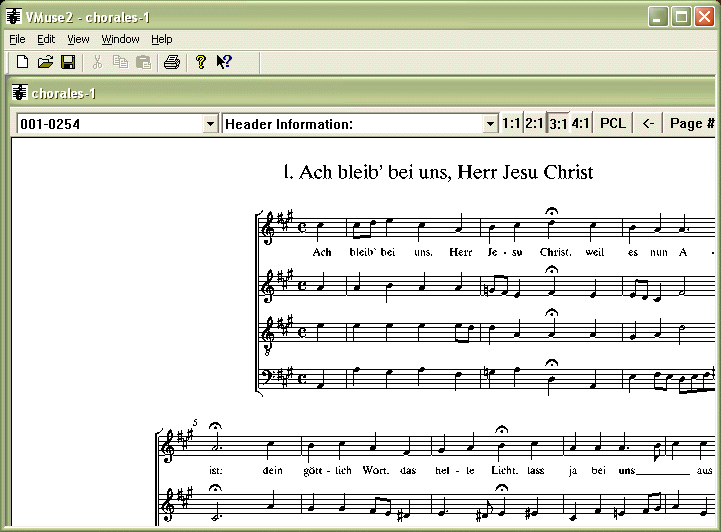Click the Page # button
This screenshot has height=532, width=721.
[x=691, y=123]
